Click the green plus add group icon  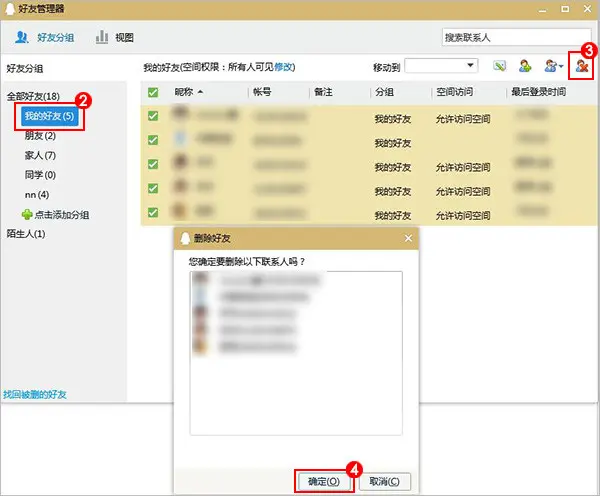(27, 215)
